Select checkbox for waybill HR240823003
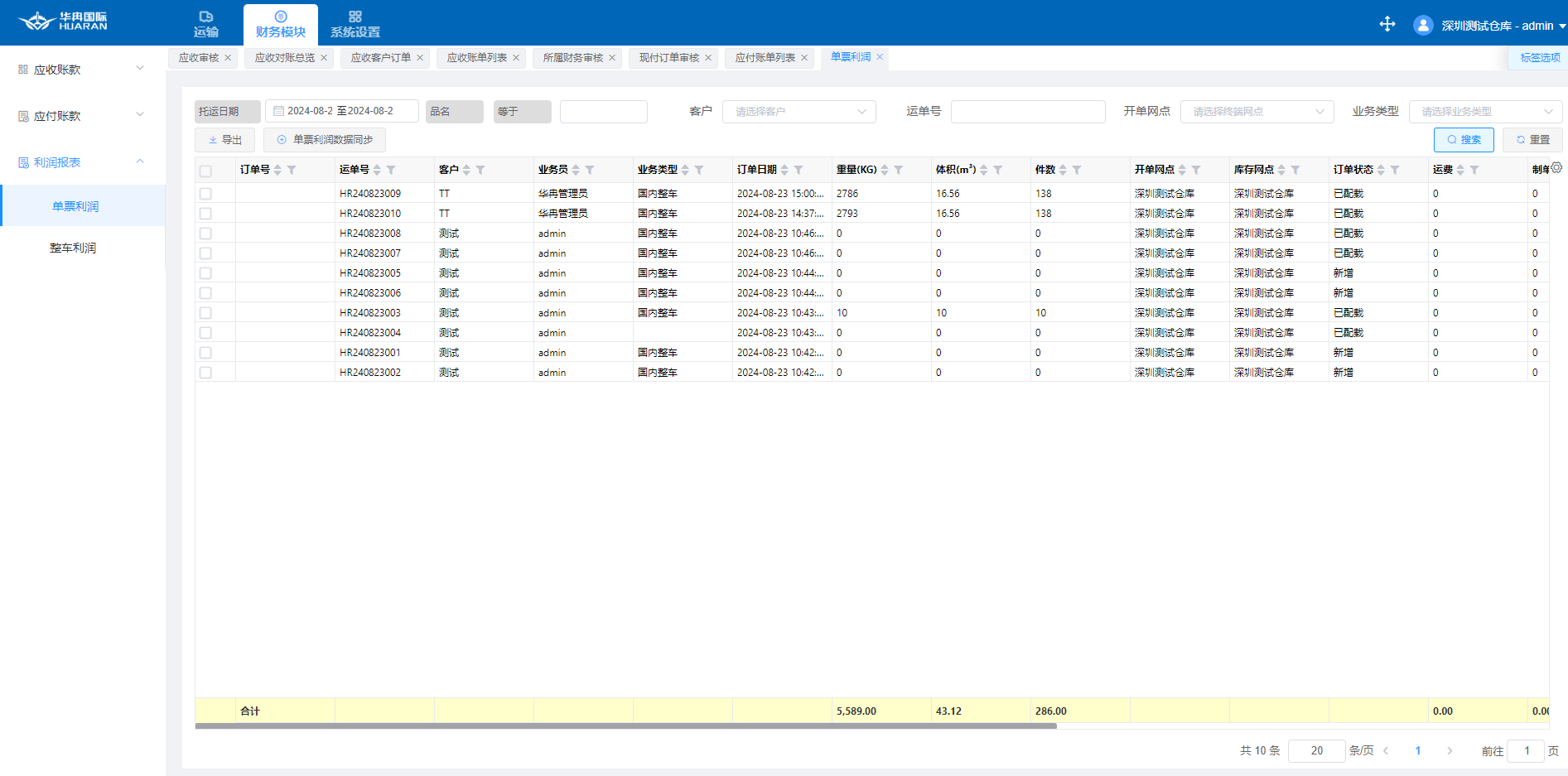 click(205, 313)
